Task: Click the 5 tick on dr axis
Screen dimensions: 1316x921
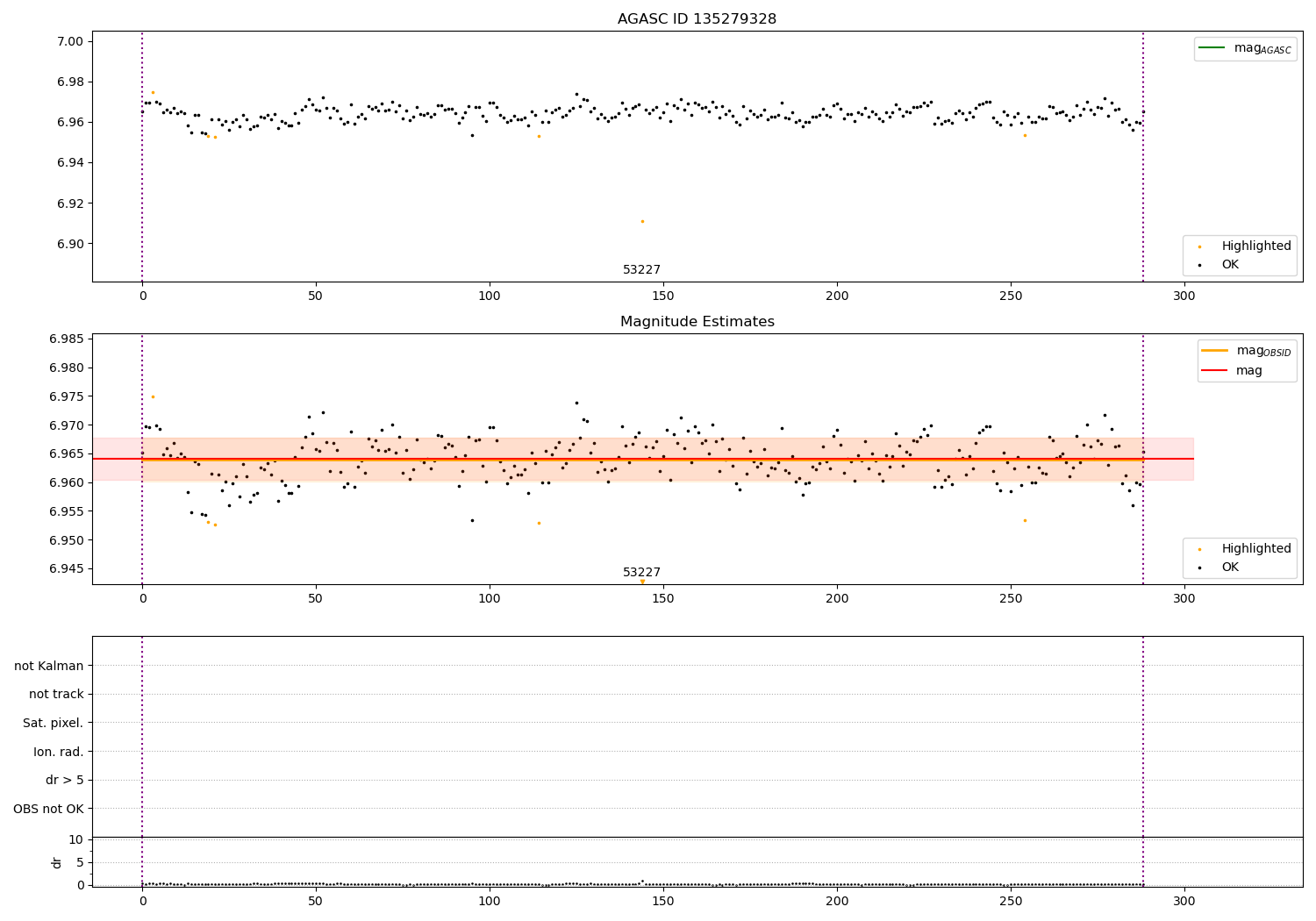Action: 80,862
